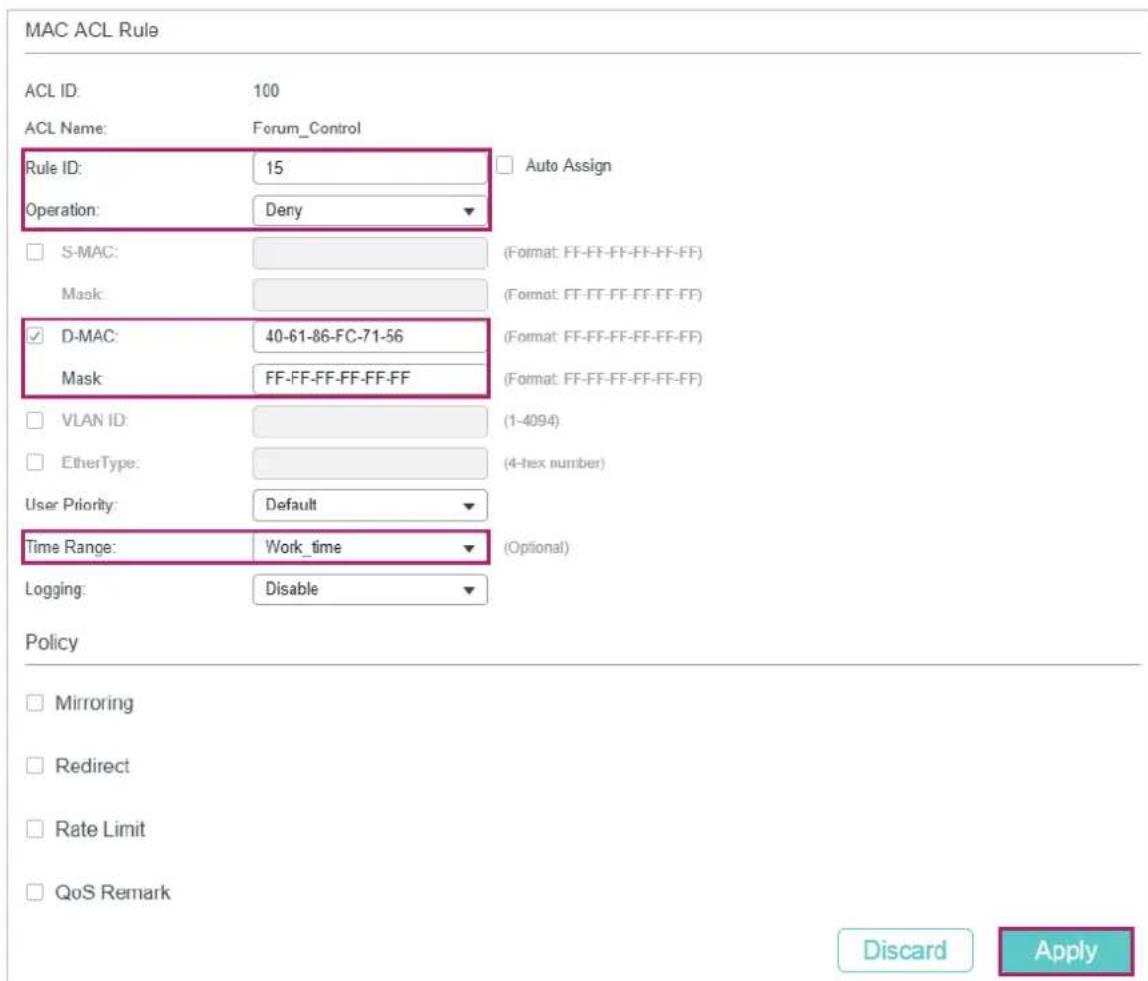This screenshot has width=1148, height=981.
Task: Click the Logging label
Action: (55, 589)
